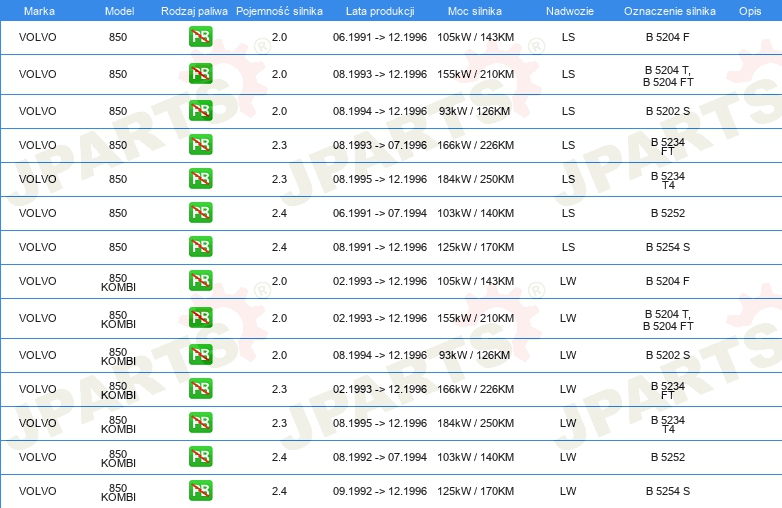Screen dimensions: 782x508
Task: Click the Oznaczenie silnika column header
Action: coord(669,11)
